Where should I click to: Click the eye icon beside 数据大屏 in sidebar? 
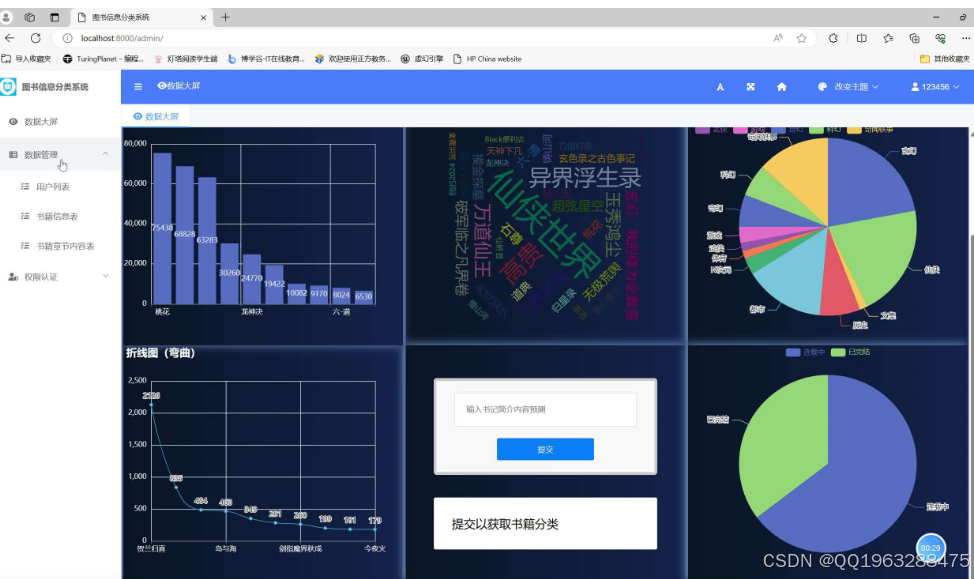13,122
